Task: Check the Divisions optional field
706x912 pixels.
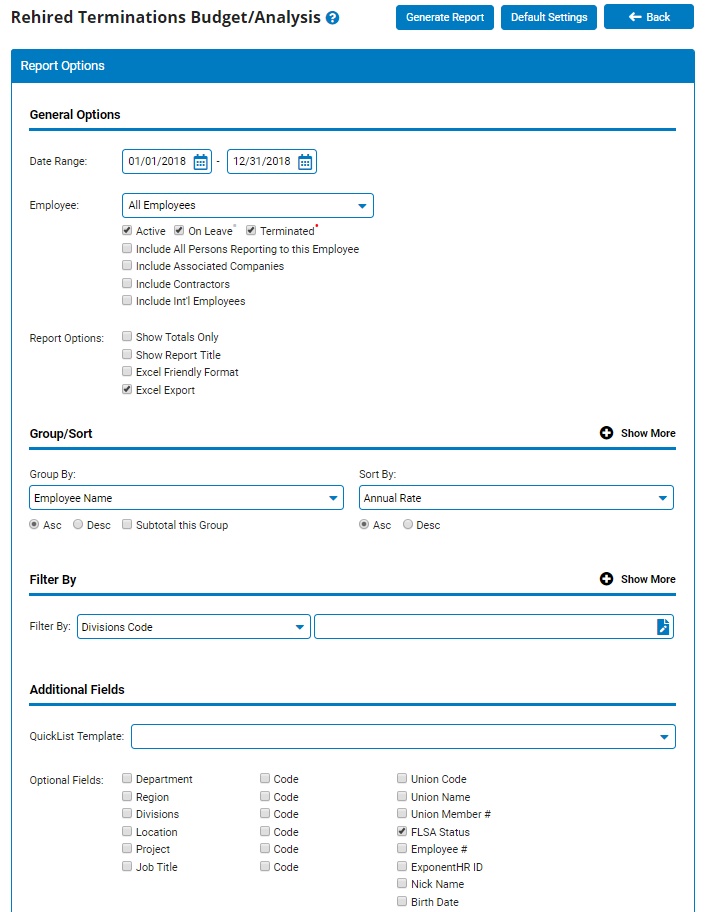Action: [x=127, y=813]
